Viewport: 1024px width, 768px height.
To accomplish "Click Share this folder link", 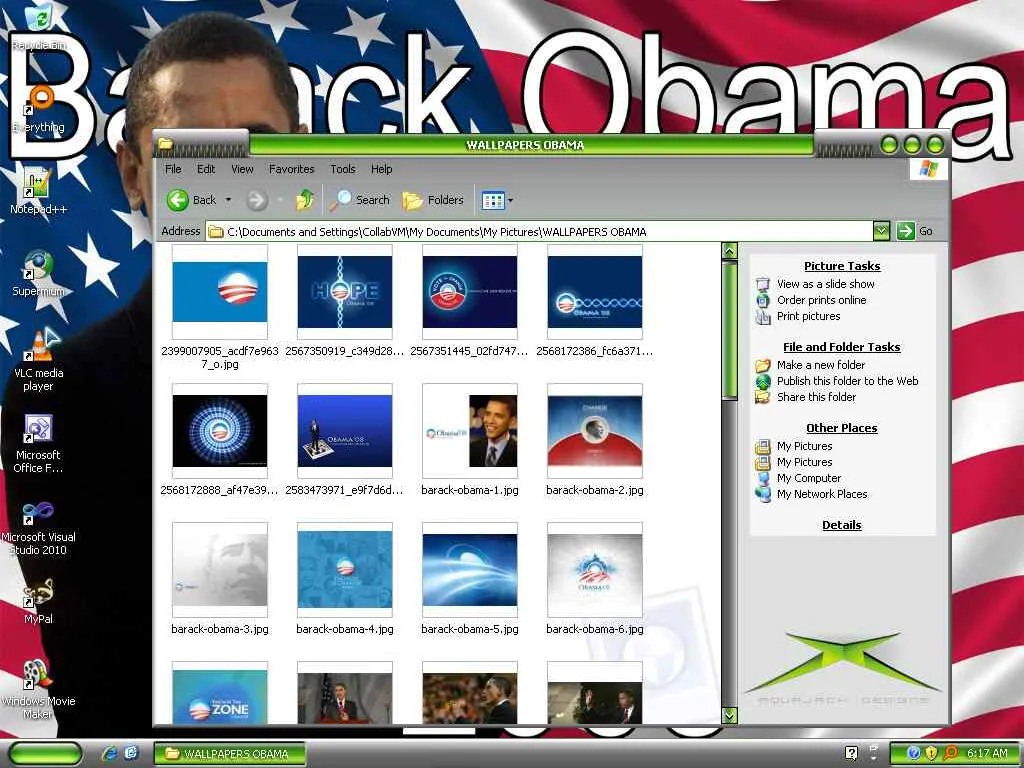I will pos(816,397).
